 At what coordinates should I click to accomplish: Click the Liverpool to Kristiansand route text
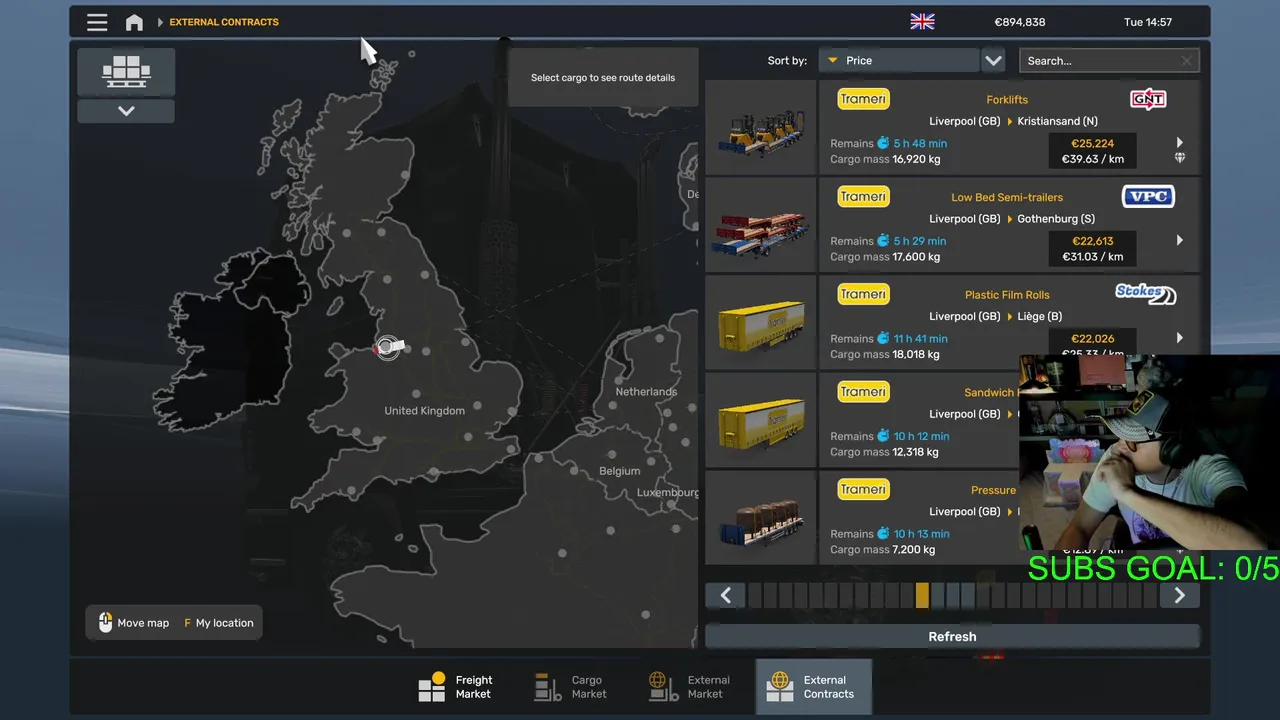1013,121
